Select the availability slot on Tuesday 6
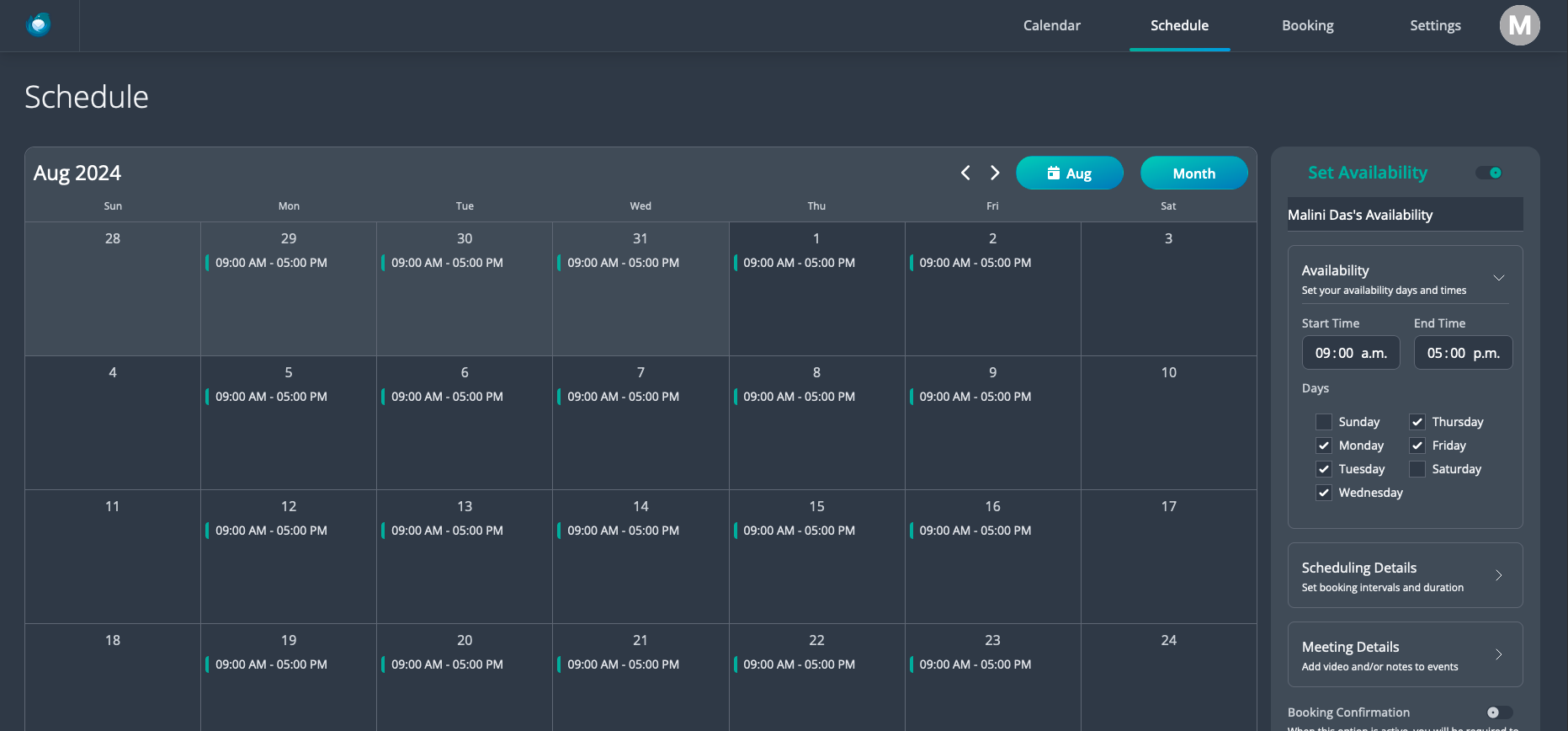Viewport: 1568px width, 731px height. coord(464,397)
